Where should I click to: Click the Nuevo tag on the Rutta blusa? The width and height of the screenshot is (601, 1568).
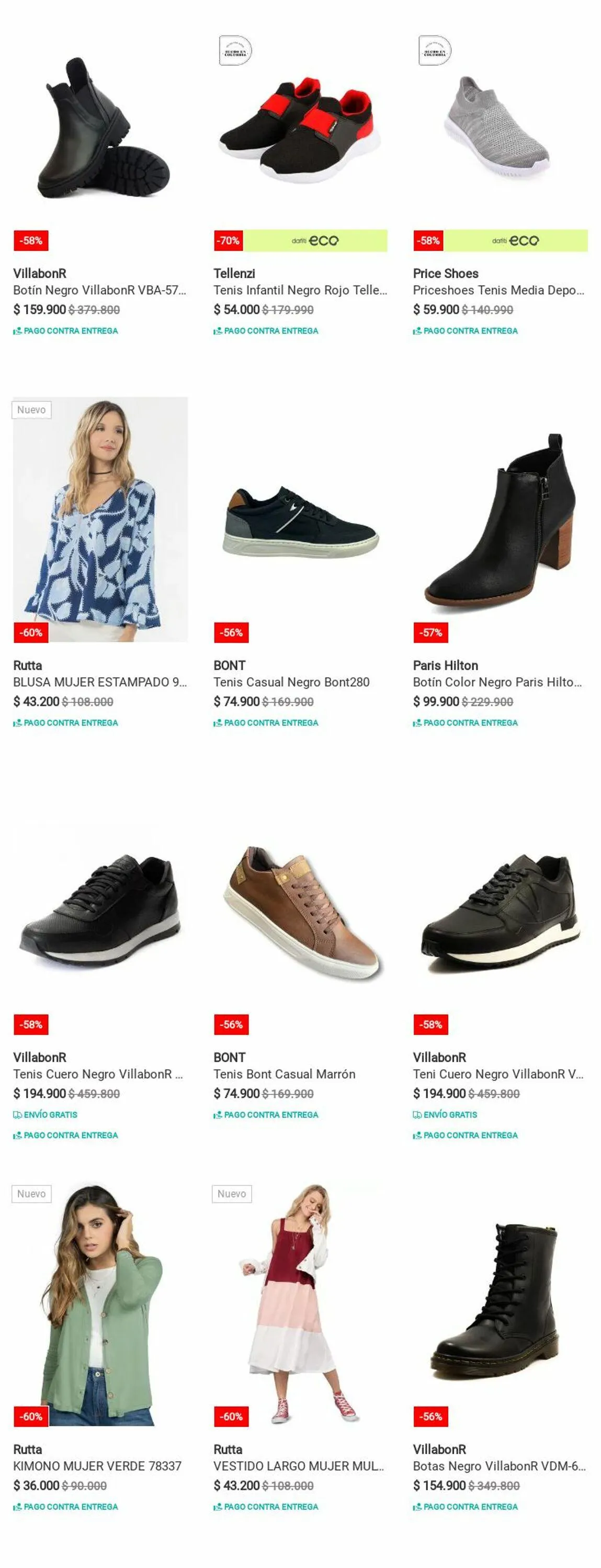click(x=32, y=410)
